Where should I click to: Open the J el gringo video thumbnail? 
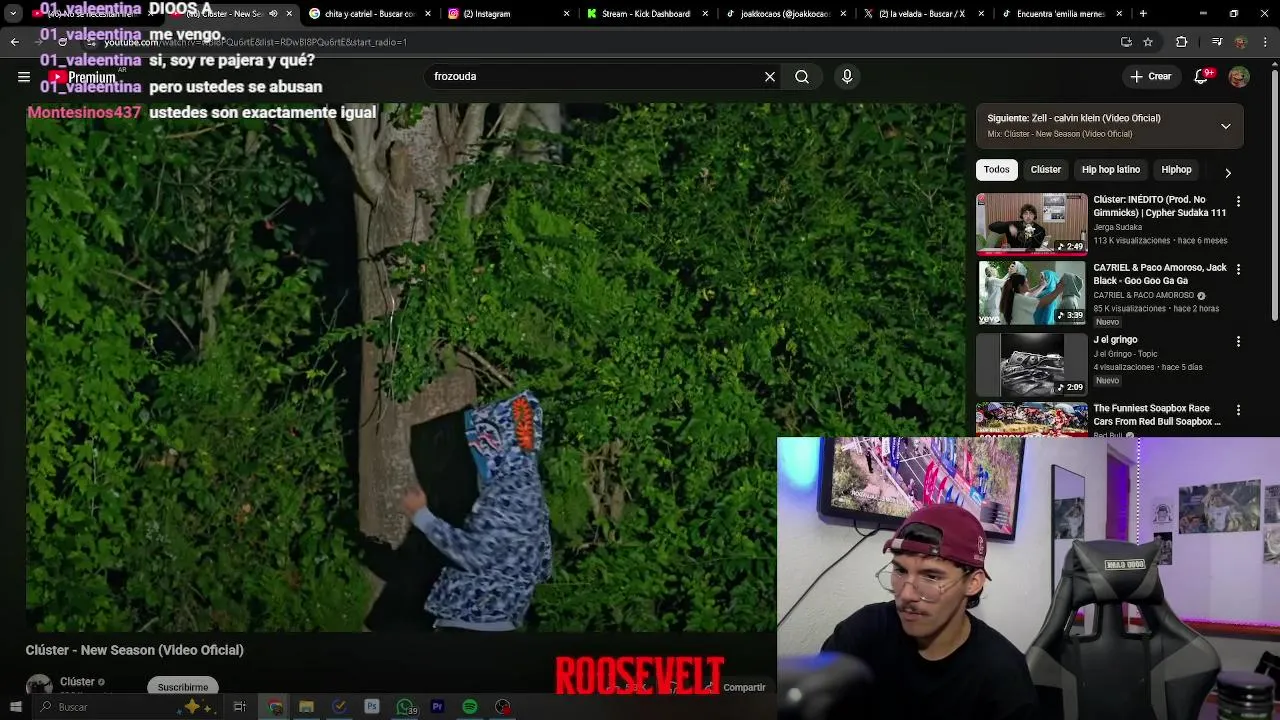(1032, 364)
